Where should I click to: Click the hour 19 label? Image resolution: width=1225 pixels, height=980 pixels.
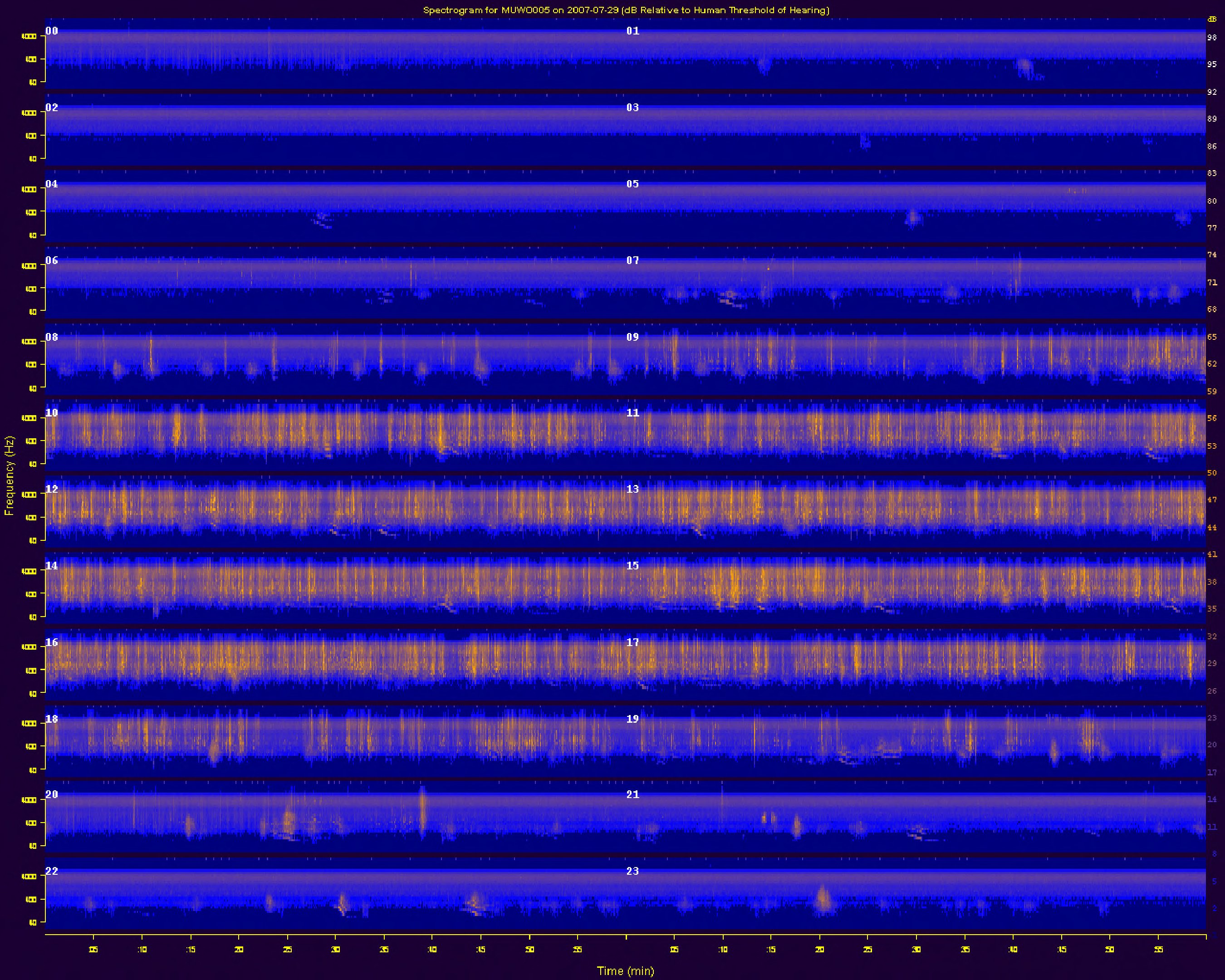(632, 719)
